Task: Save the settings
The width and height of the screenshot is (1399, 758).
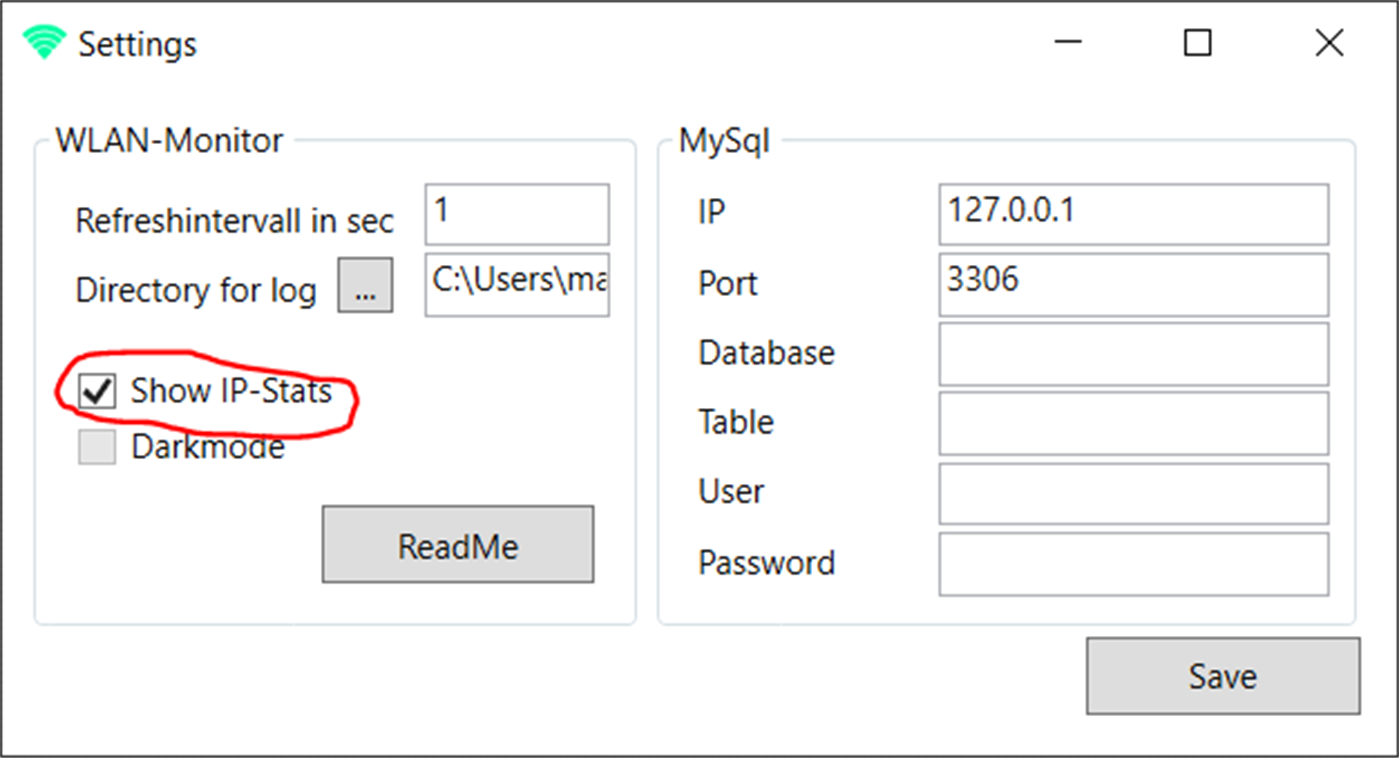Action: (x=1222, y=676)
